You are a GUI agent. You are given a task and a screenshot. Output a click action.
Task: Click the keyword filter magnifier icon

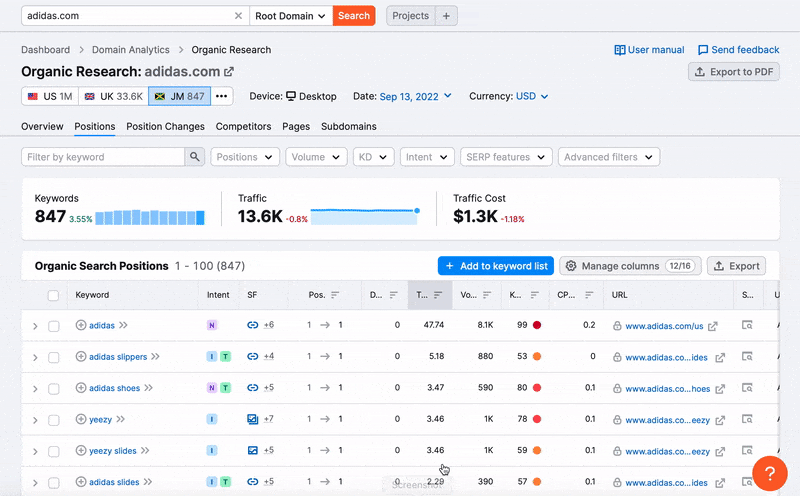[x=194, y=157]
